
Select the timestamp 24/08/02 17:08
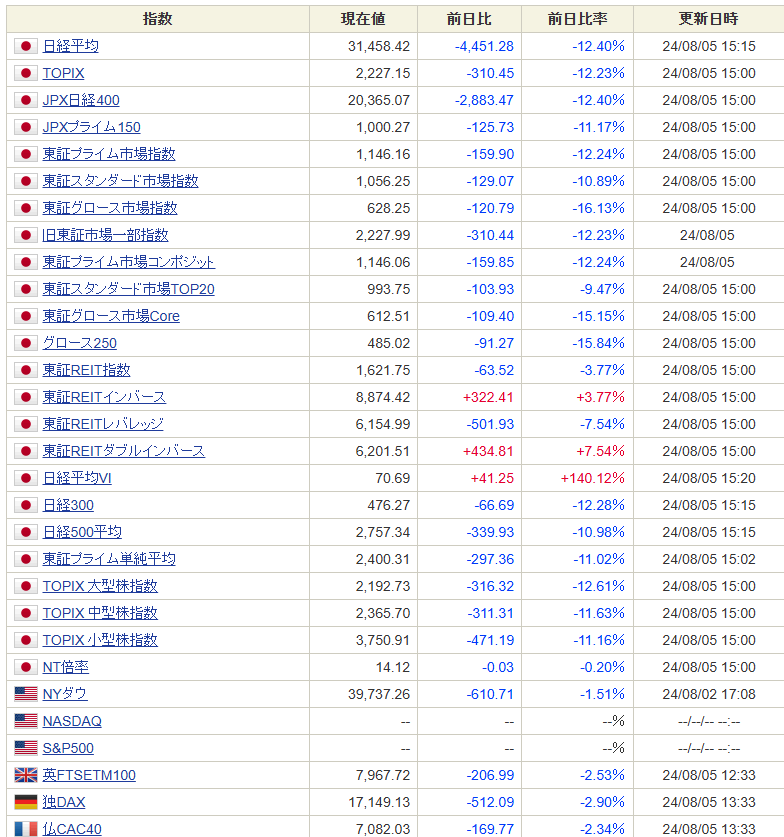pyautogui.click(x=709, y=694)
